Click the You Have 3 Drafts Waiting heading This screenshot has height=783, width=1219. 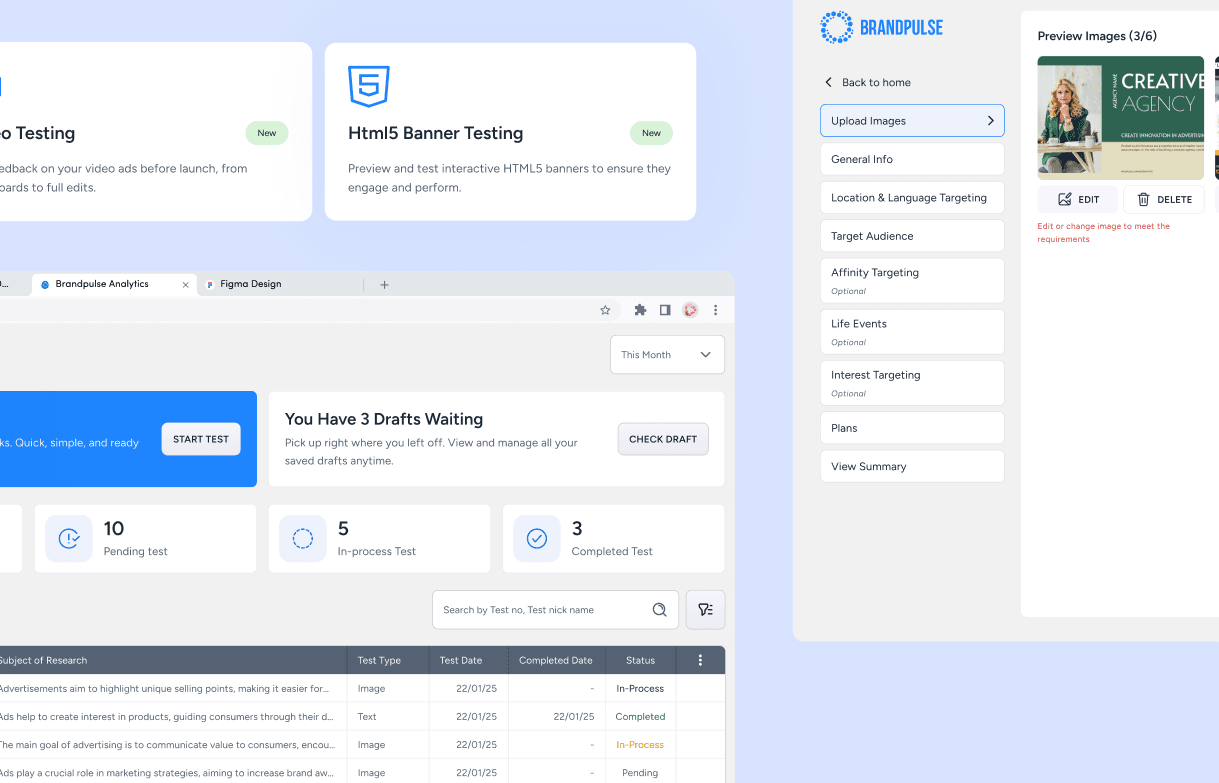[384, 419]
